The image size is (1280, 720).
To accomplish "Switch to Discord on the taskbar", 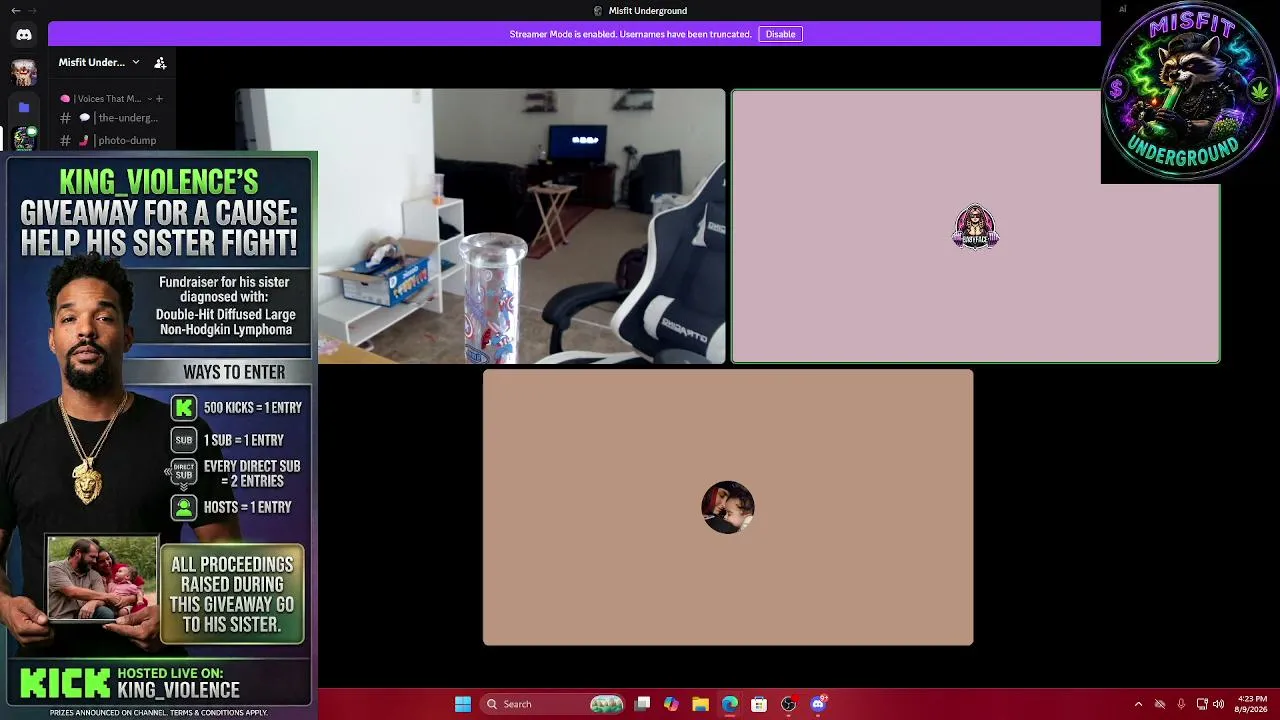I will click(x=818, y=704).
